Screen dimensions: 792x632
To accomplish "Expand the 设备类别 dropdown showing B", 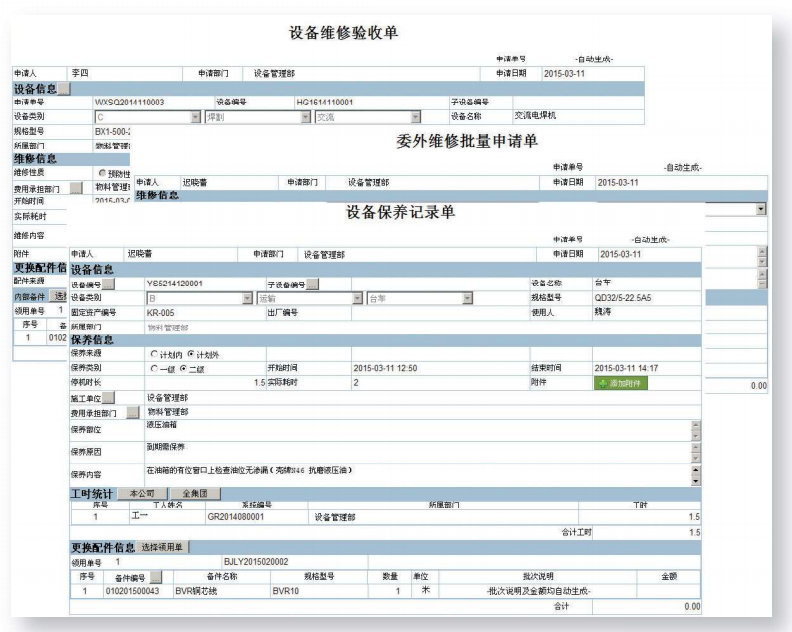I will 247,298.
